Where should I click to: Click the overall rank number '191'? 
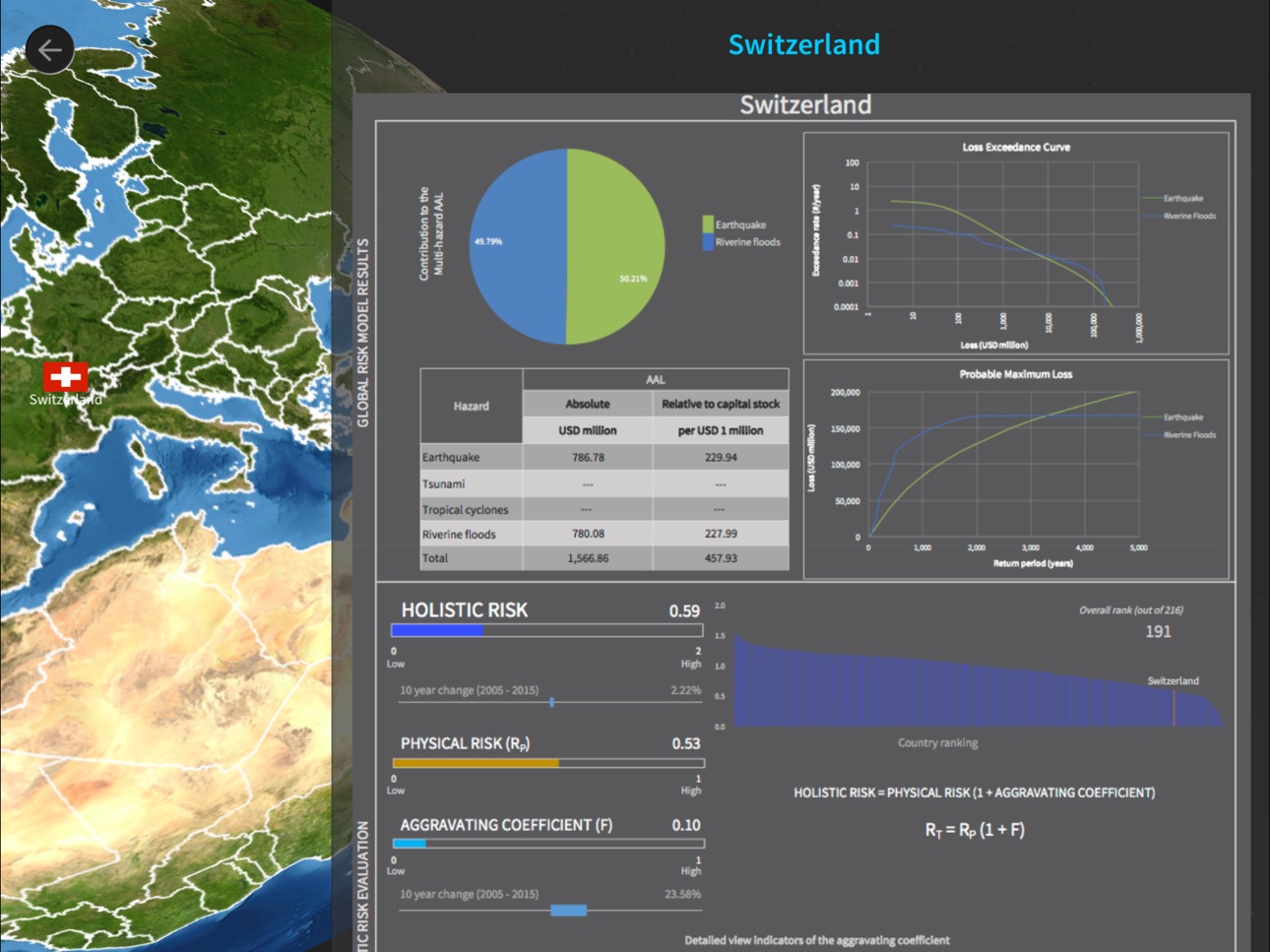tap(1158, 632)
